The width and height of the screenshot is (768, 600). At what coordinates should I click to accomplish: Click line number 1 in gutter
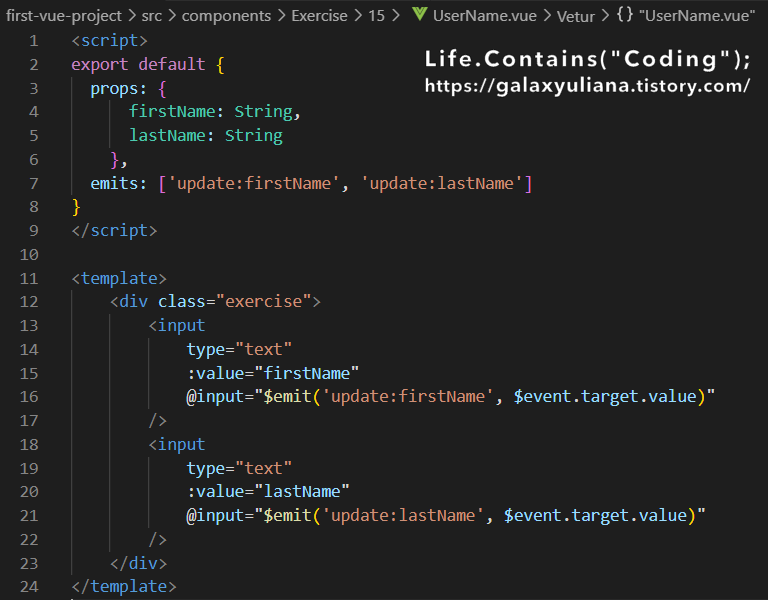click(x=34, y=41)
